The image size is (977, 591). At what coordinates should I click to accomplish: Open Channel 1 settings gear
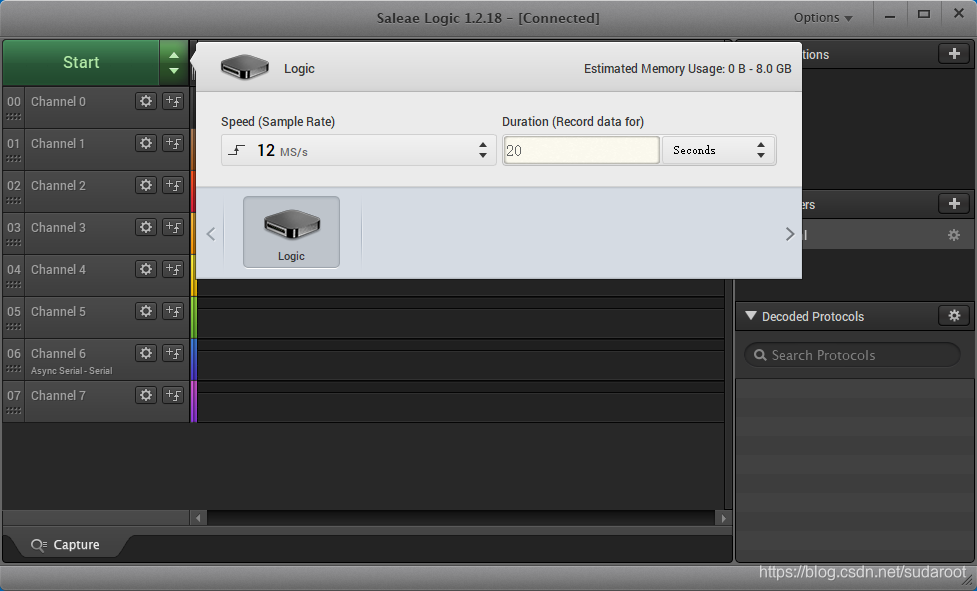(x=146, y=143)
